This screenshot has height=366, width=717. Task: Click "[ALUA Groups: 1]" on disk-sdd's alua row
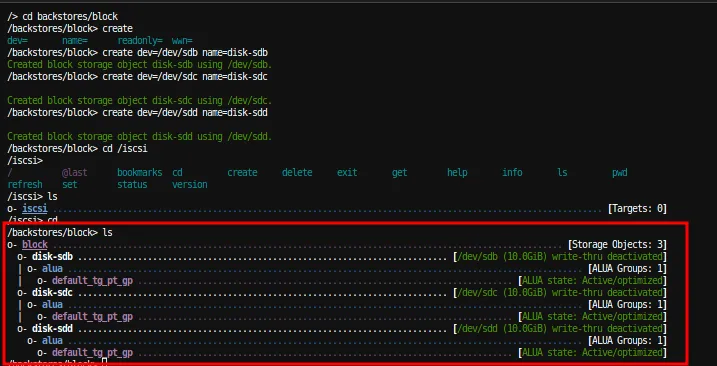coord(627,340)
